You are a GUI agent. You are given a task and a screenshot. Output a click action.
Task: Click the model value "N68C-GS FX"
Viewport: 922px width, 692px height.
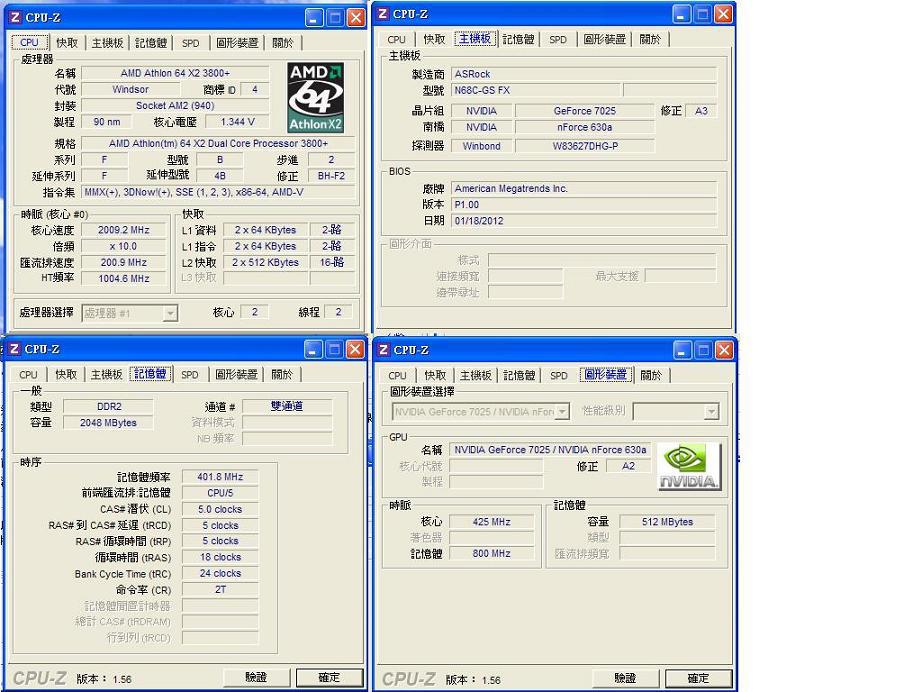pos(536,91)
